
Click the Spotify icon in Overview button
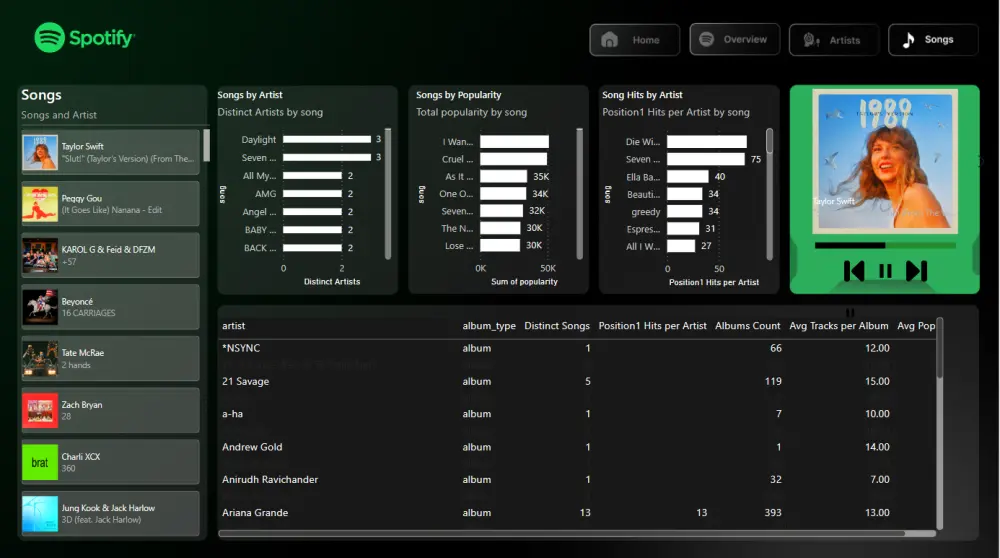(x=707, y=39)
